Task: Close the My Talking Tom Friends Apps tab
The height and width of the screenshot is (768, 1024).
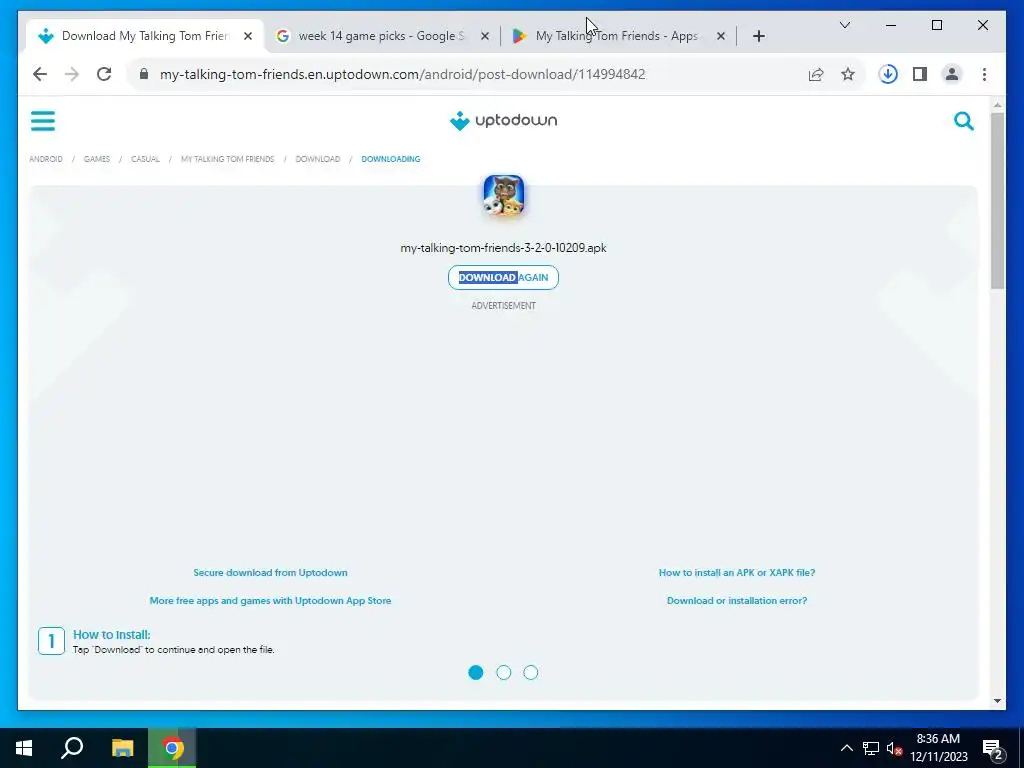Action: pos(720,36)
